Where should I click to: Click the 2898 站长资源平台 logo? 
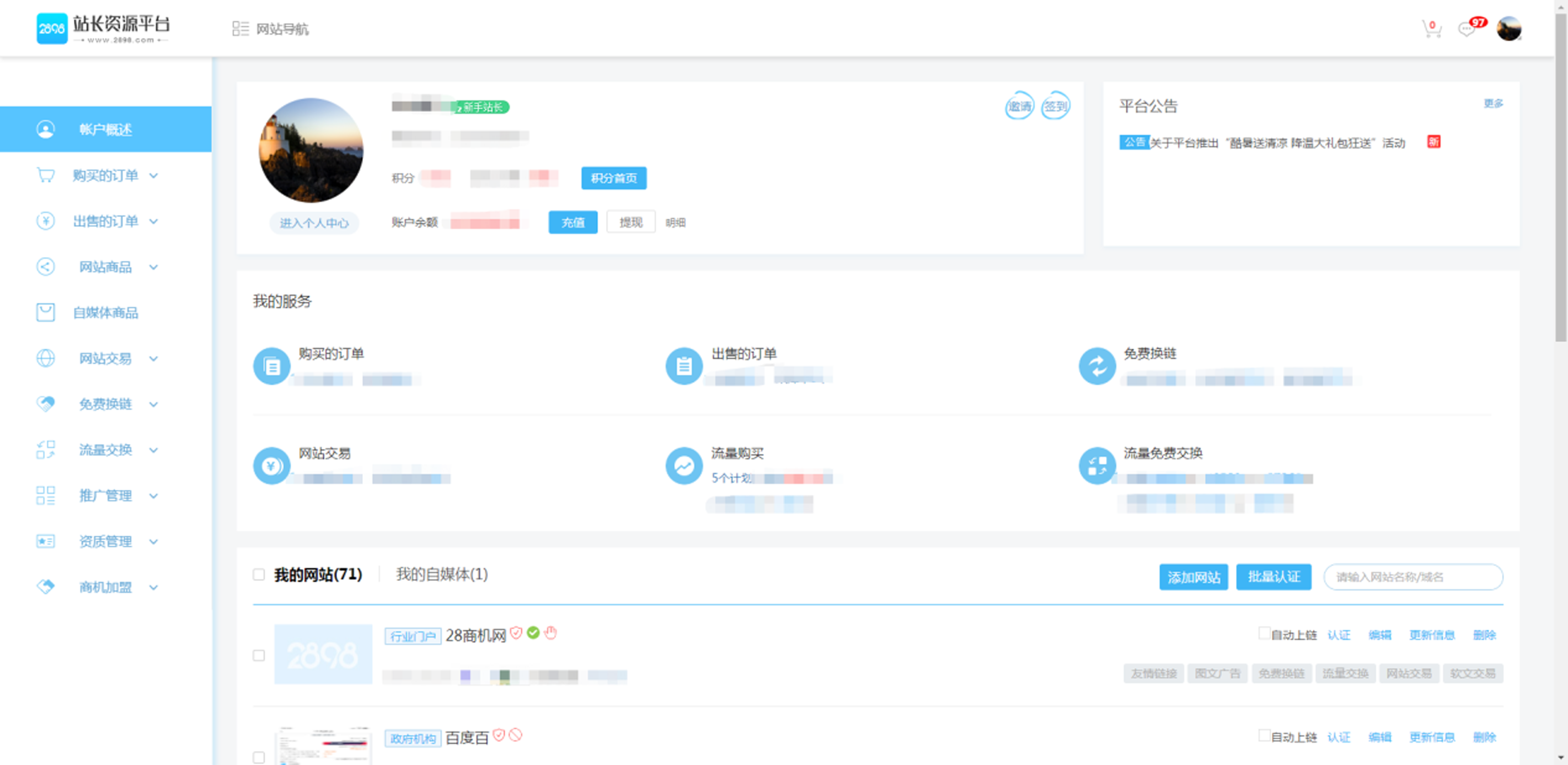click(x=103, y=29)
